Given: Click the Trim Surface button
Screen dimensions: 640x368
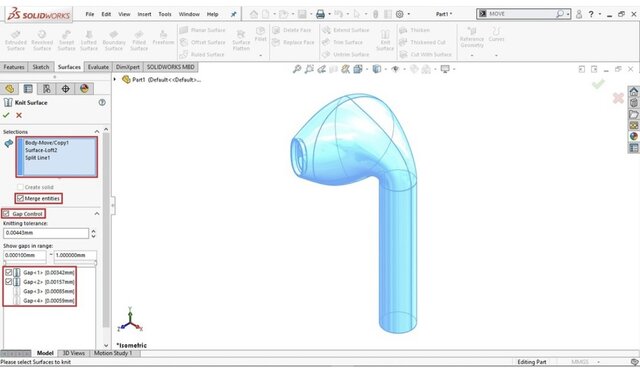Looking at the screenshot, I should (x=342, y=42).
